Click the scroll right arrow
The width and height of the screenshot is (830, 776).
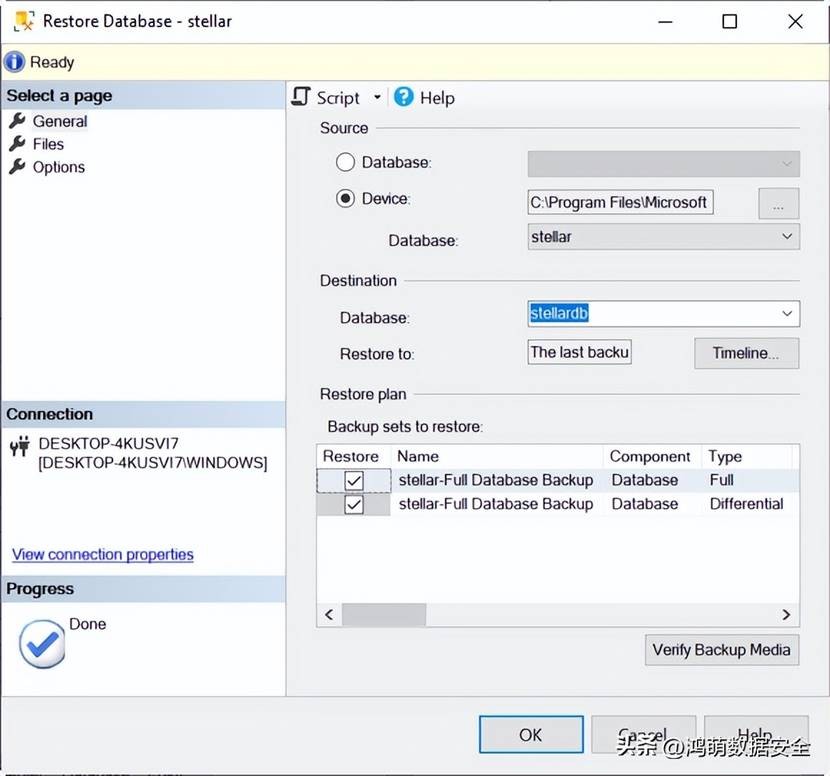click(x=786, y=615)
